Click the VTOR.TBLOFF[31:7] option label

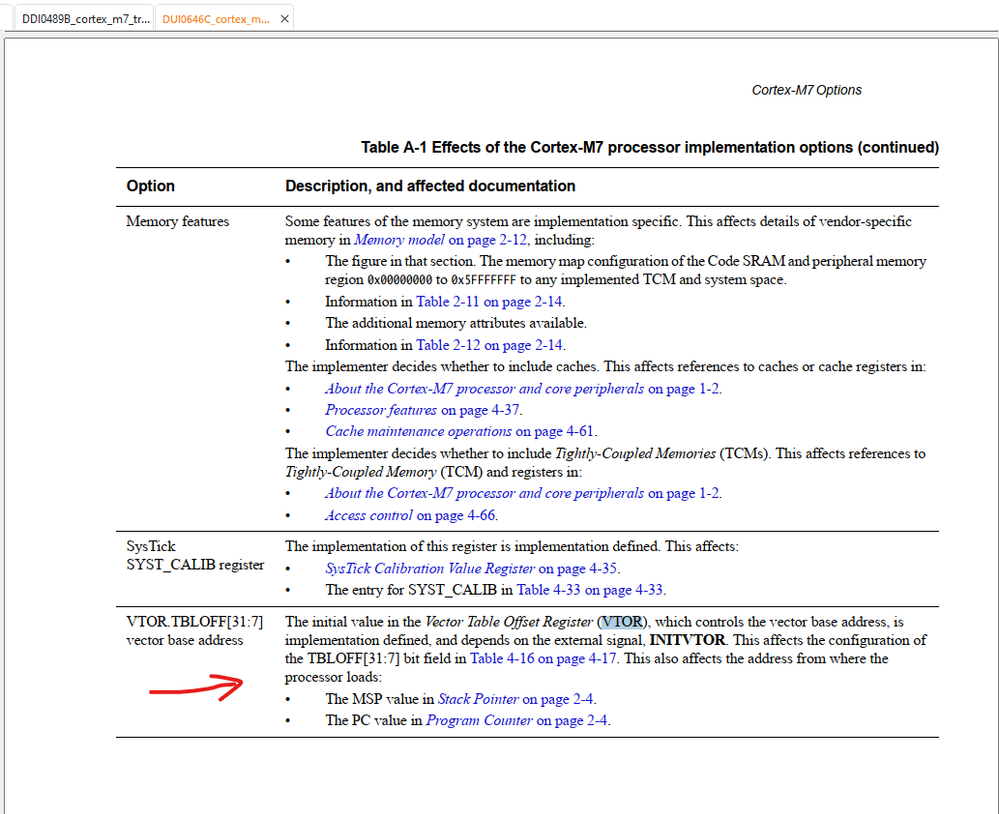(x=193, y=621)
